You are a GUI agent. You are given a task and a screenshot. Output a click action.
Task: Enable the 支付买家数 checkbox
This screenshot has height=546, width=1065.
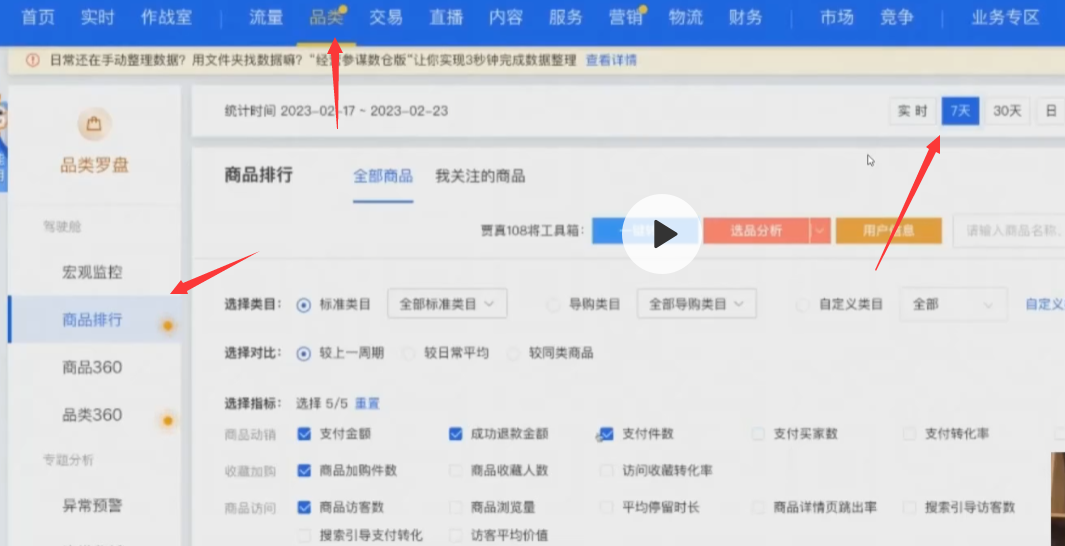click(x=758, y=434)
